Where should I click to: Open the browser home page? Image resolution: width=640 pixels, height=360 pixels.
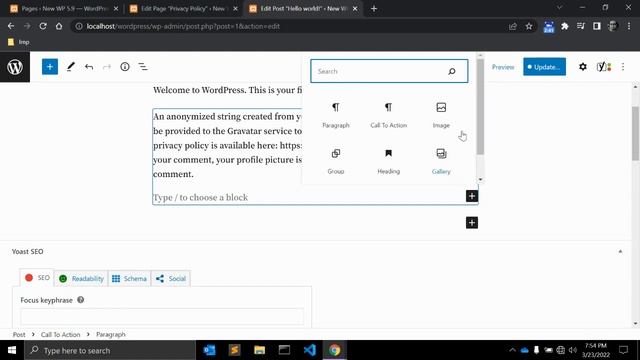(59, 26)
